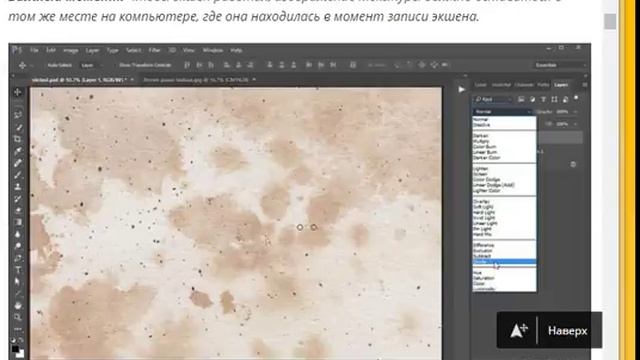This screenshot has height=360, width=640.
Task: Open the Edit menu
Action: pyautogui.click(x=51, y=50)
